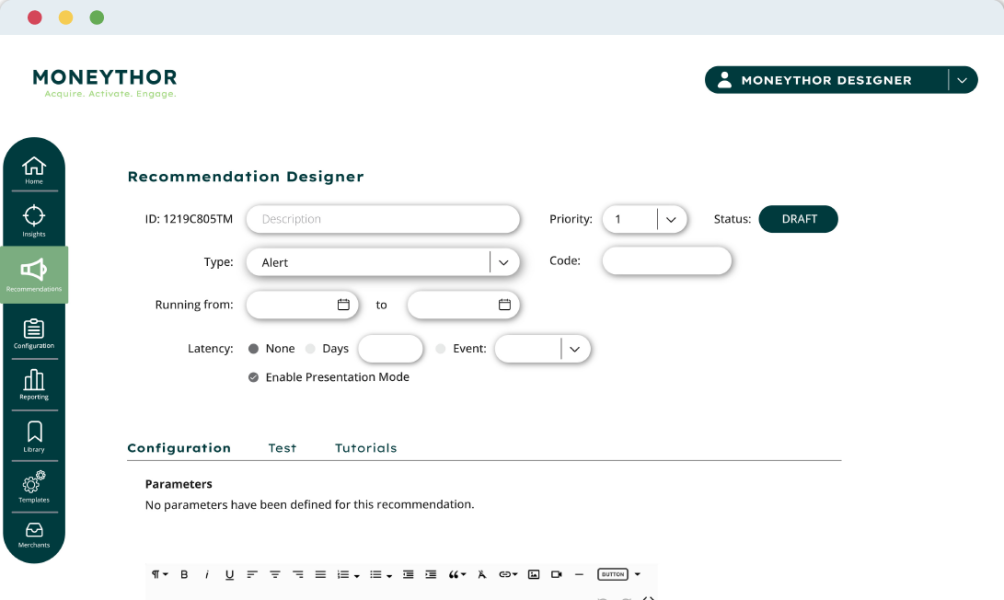Open the Library bookmark icon
This screenshot has height=600, width=1004.
34,437
